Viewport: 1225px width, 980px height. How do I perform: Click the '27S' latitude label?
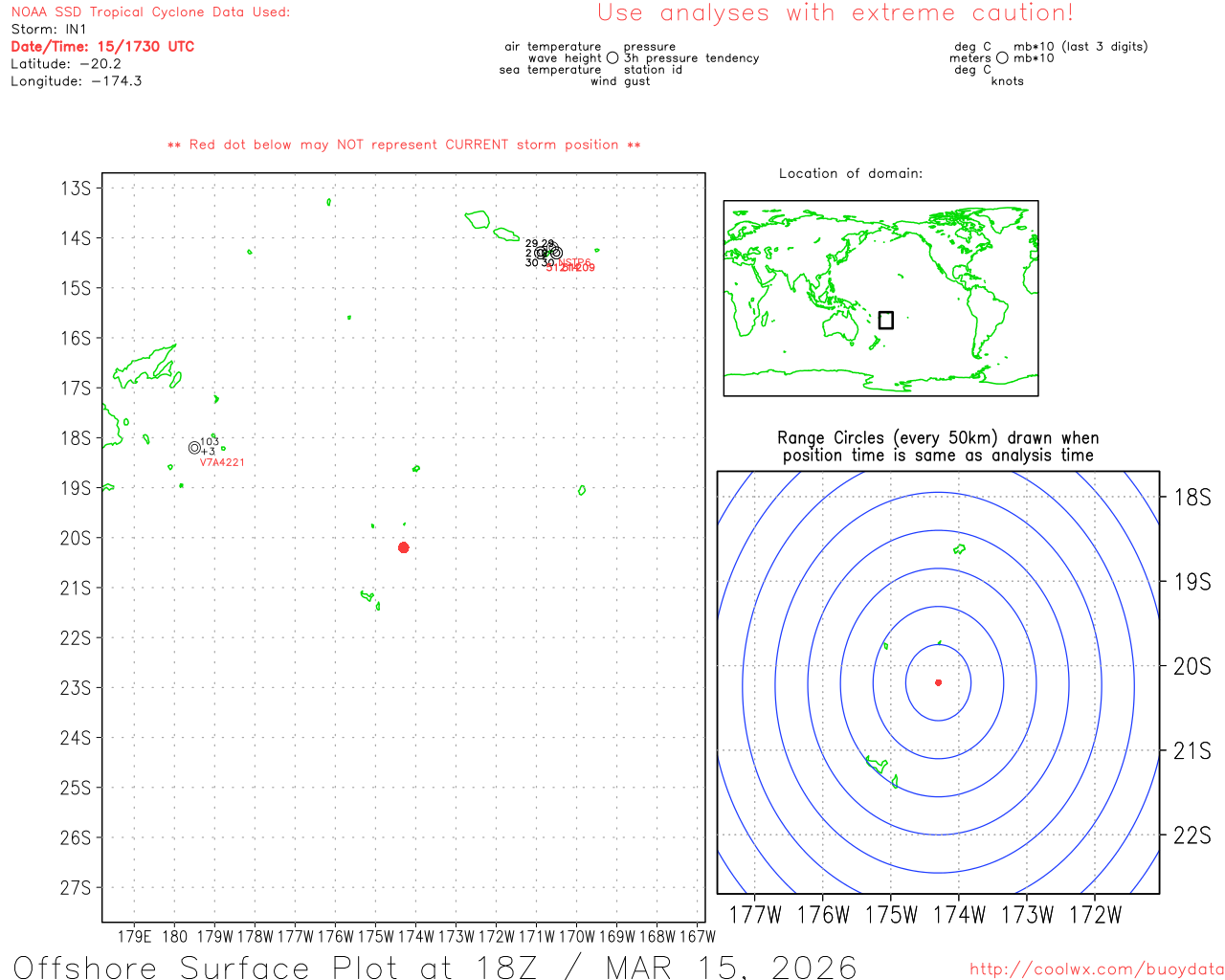[x=76, y=888]
